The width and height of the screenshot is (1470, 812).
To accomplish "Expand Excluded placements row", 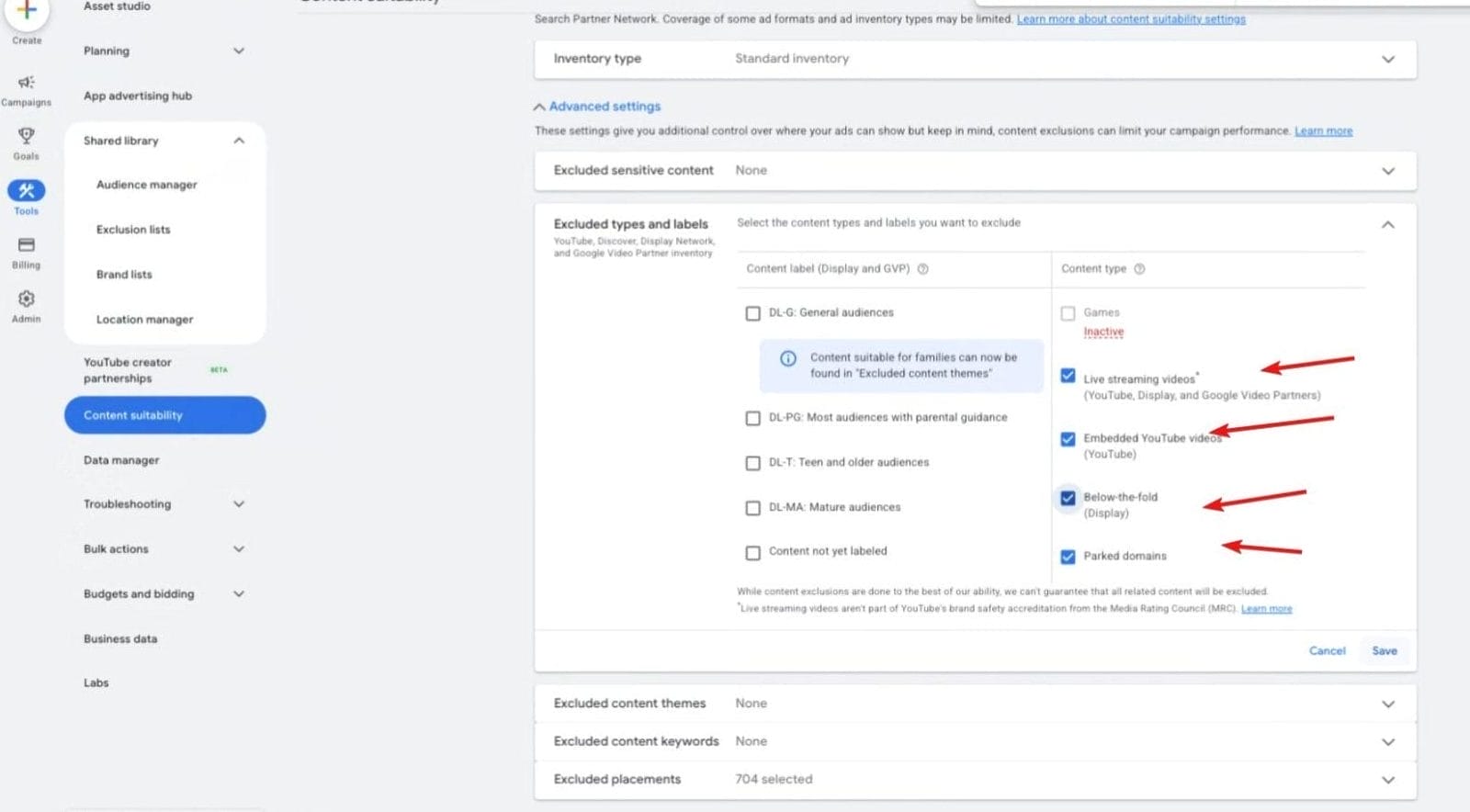I will point(975,779).
